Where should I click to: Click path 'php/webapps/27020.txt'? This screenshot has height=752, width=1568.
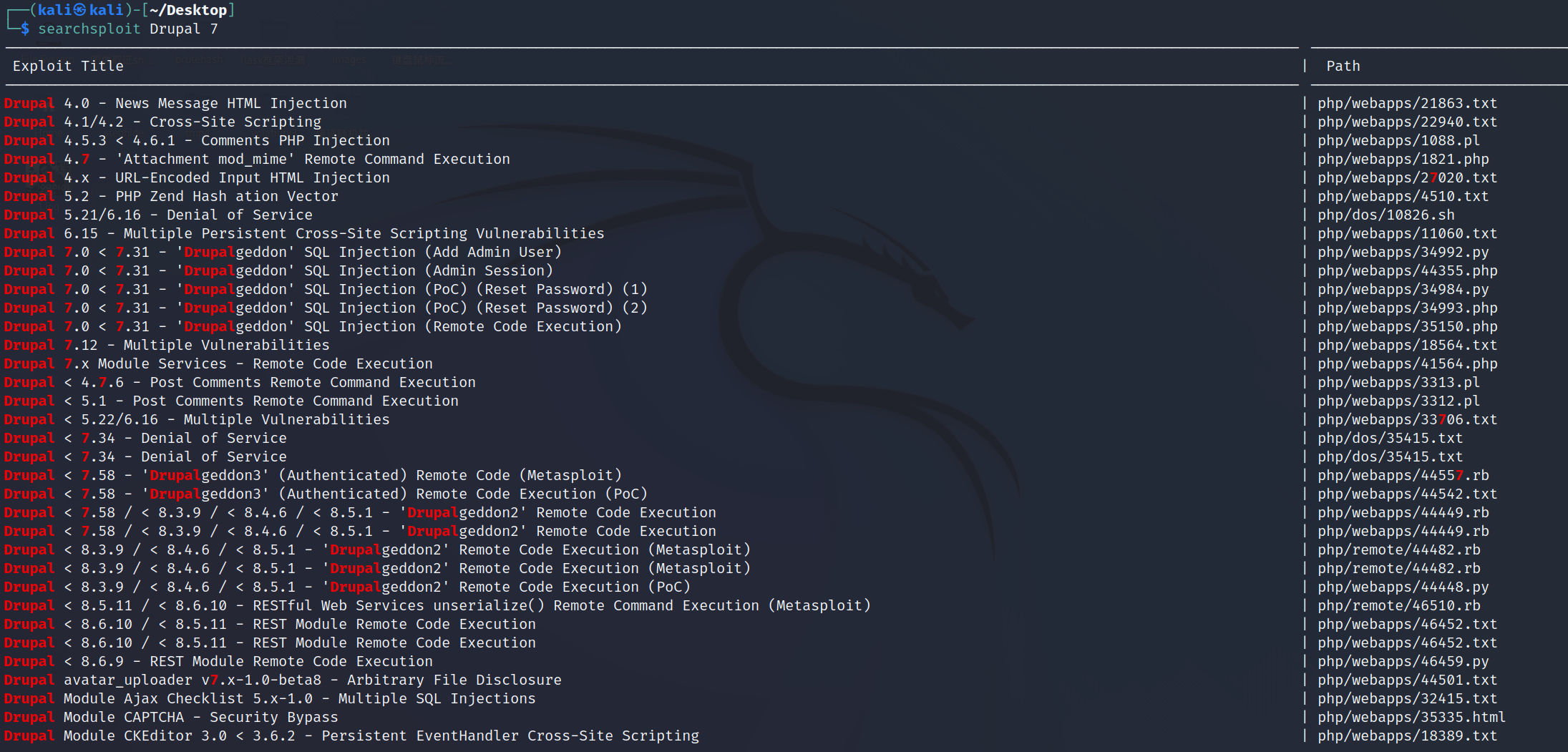[x=1408, y=177]
